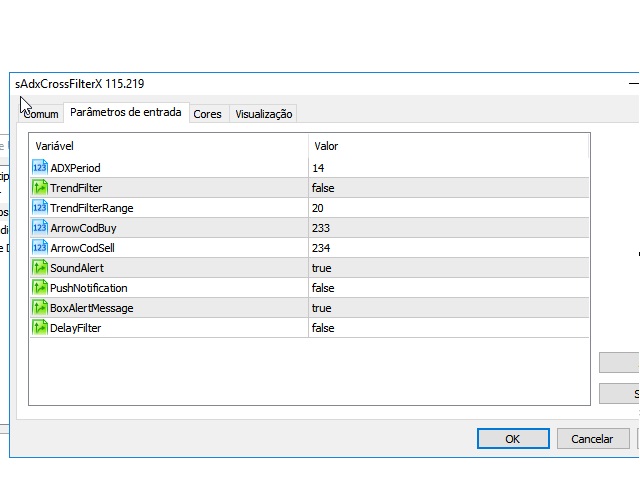Click the TrendFilter boolean icon
The image size is (640, 480).
(x=40, y=188)
